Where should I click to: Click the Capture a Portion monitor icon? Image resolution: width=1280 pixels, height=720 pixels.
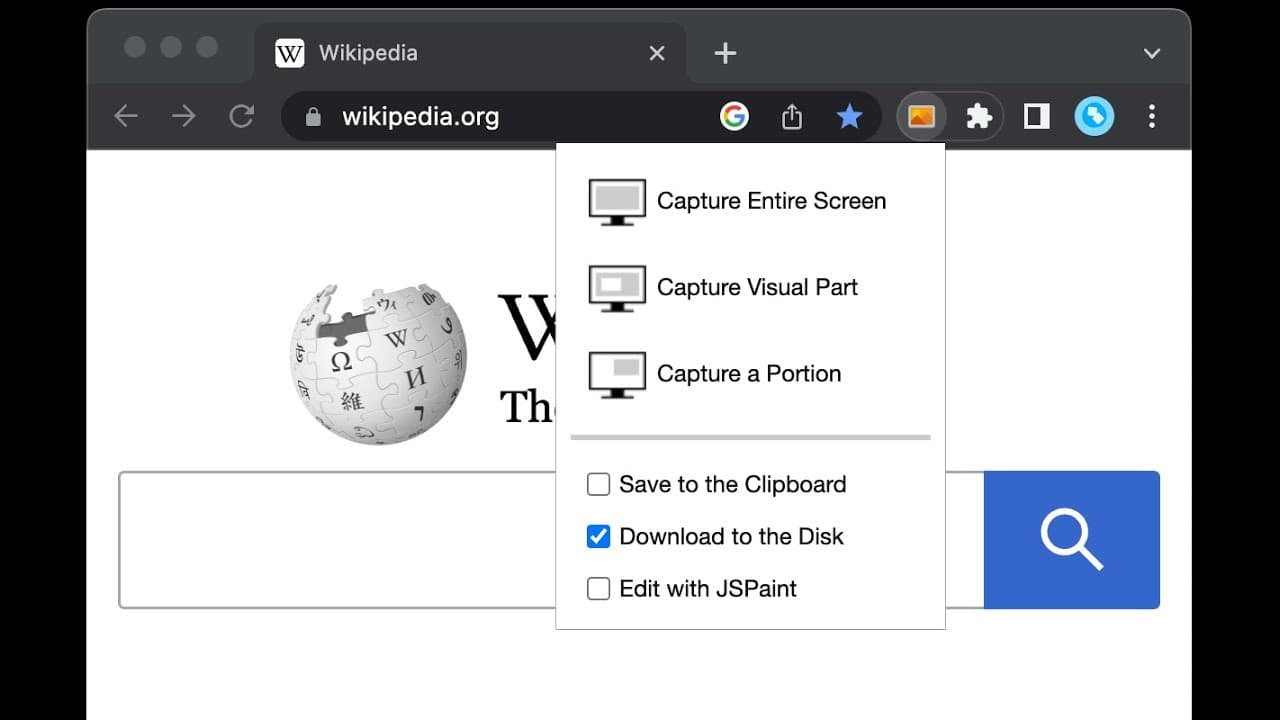click(x=617, y=374)
